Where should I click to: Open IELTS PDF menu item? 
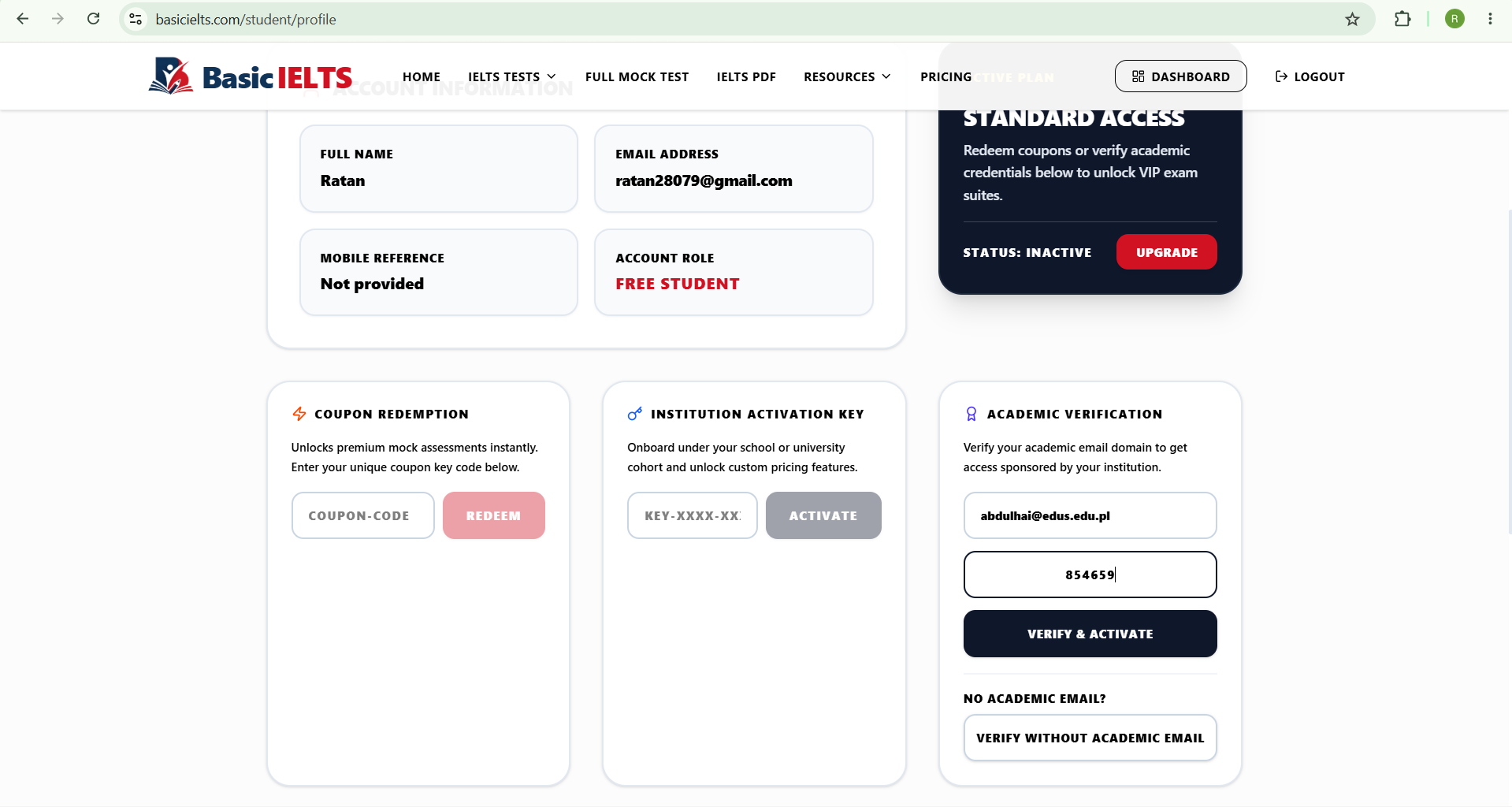coord(746,76)
